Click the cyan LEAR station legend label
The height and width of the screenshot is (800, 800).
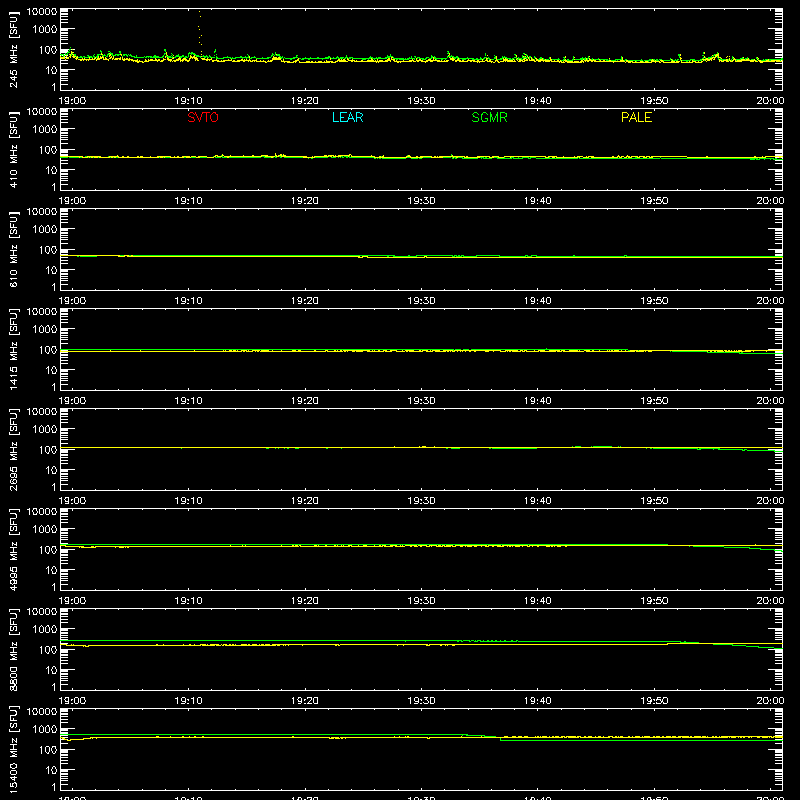347,117
